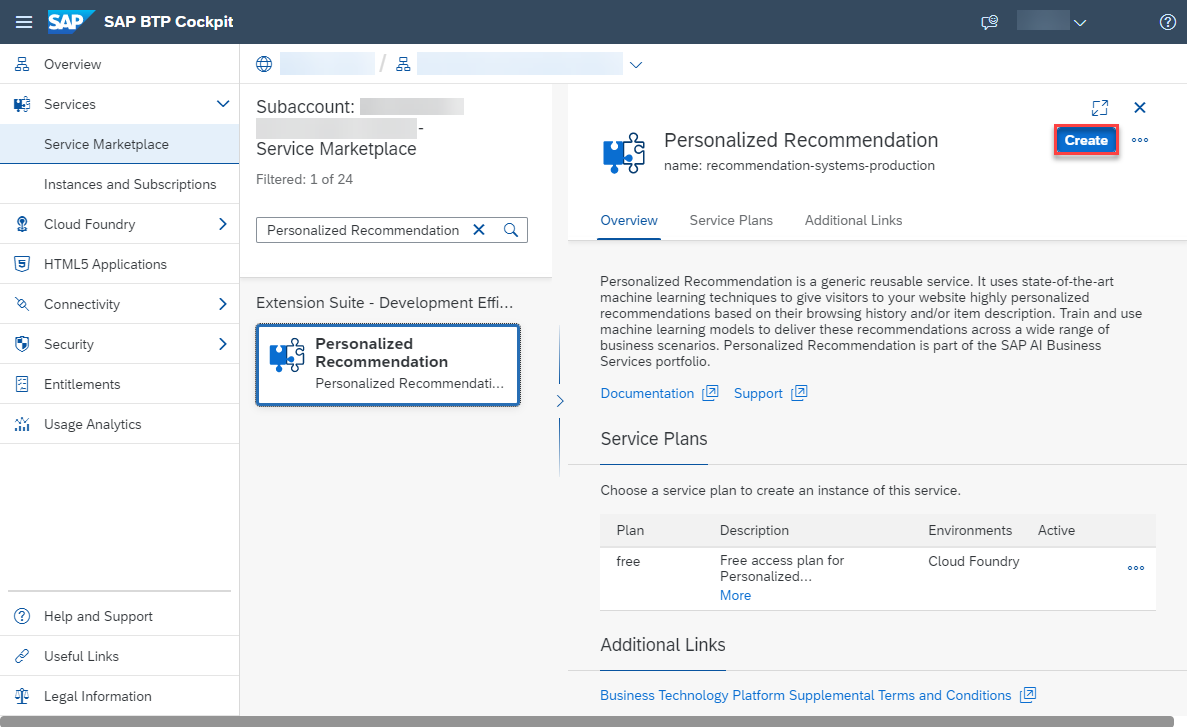Viewport: 1187px width, 727px height.
Task: Close the service details panel
Action: pyautogui.click(x=1139, y=108)
